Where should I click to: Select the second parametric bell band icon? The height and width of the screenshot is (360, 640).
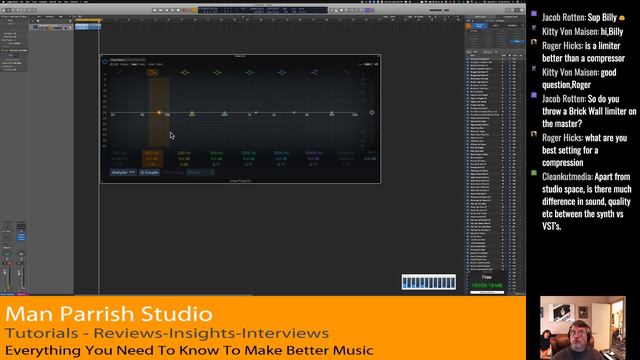pyautogui.click(x=217, y=72)
